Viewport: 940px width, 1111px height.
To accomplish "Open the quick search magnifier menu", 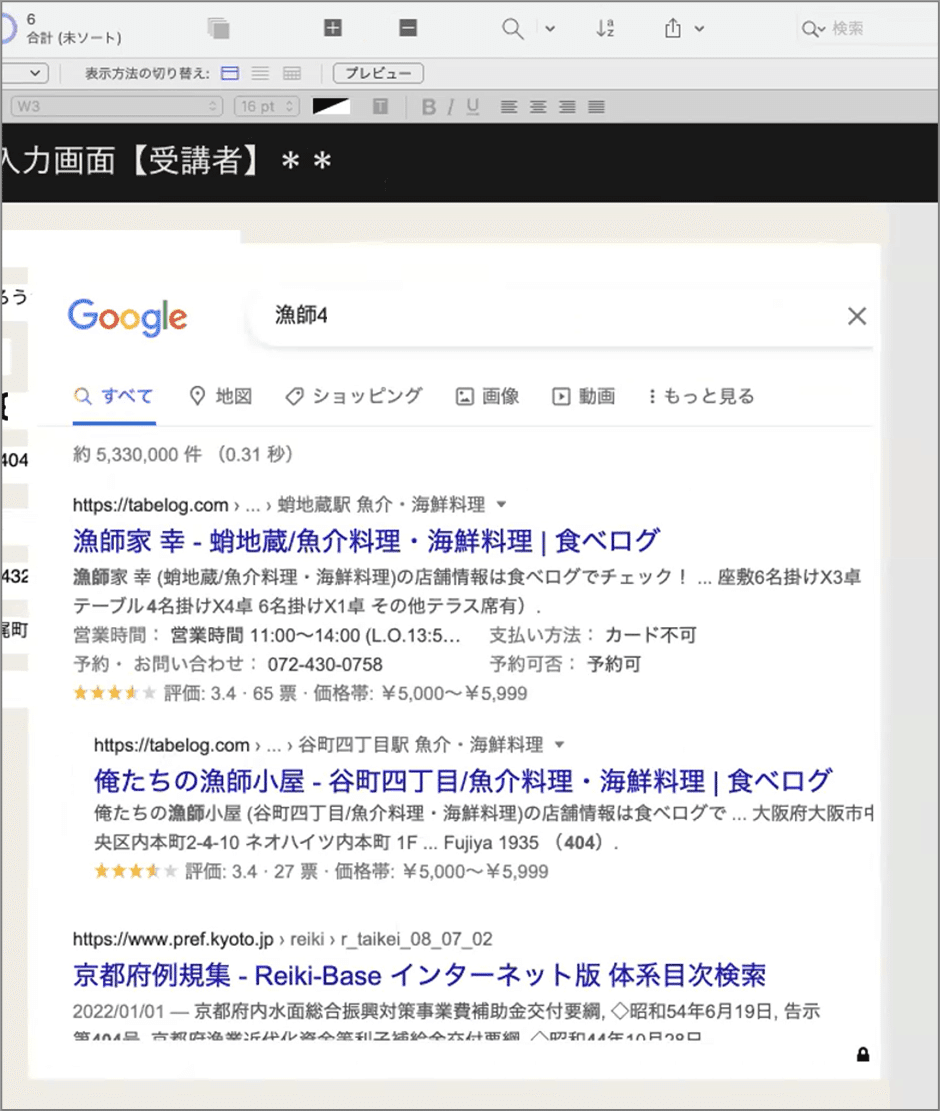I will tap(812, 29).
